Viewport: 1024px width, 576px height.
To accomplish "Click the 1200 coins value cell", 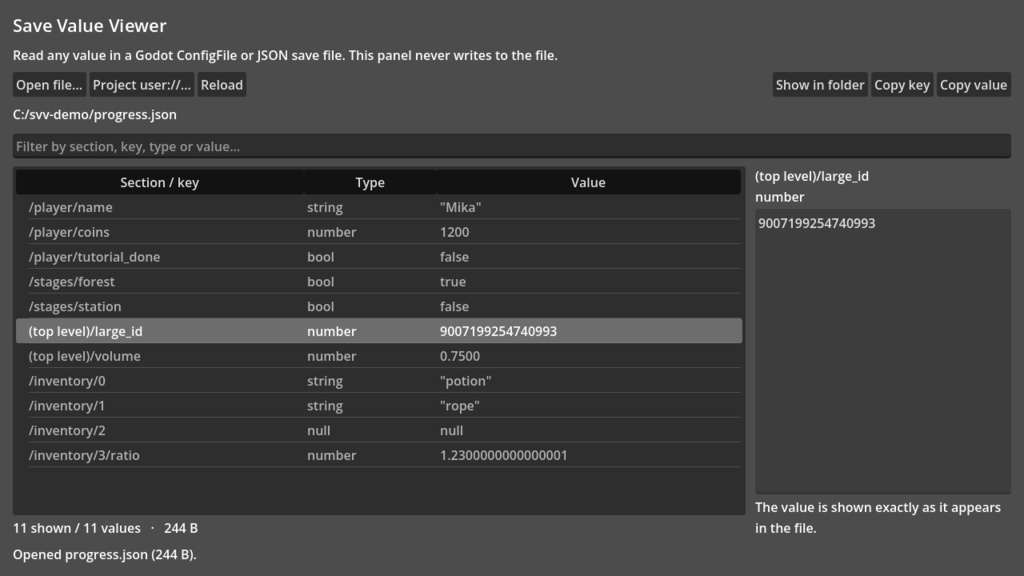I will click(x=455, y=232).
